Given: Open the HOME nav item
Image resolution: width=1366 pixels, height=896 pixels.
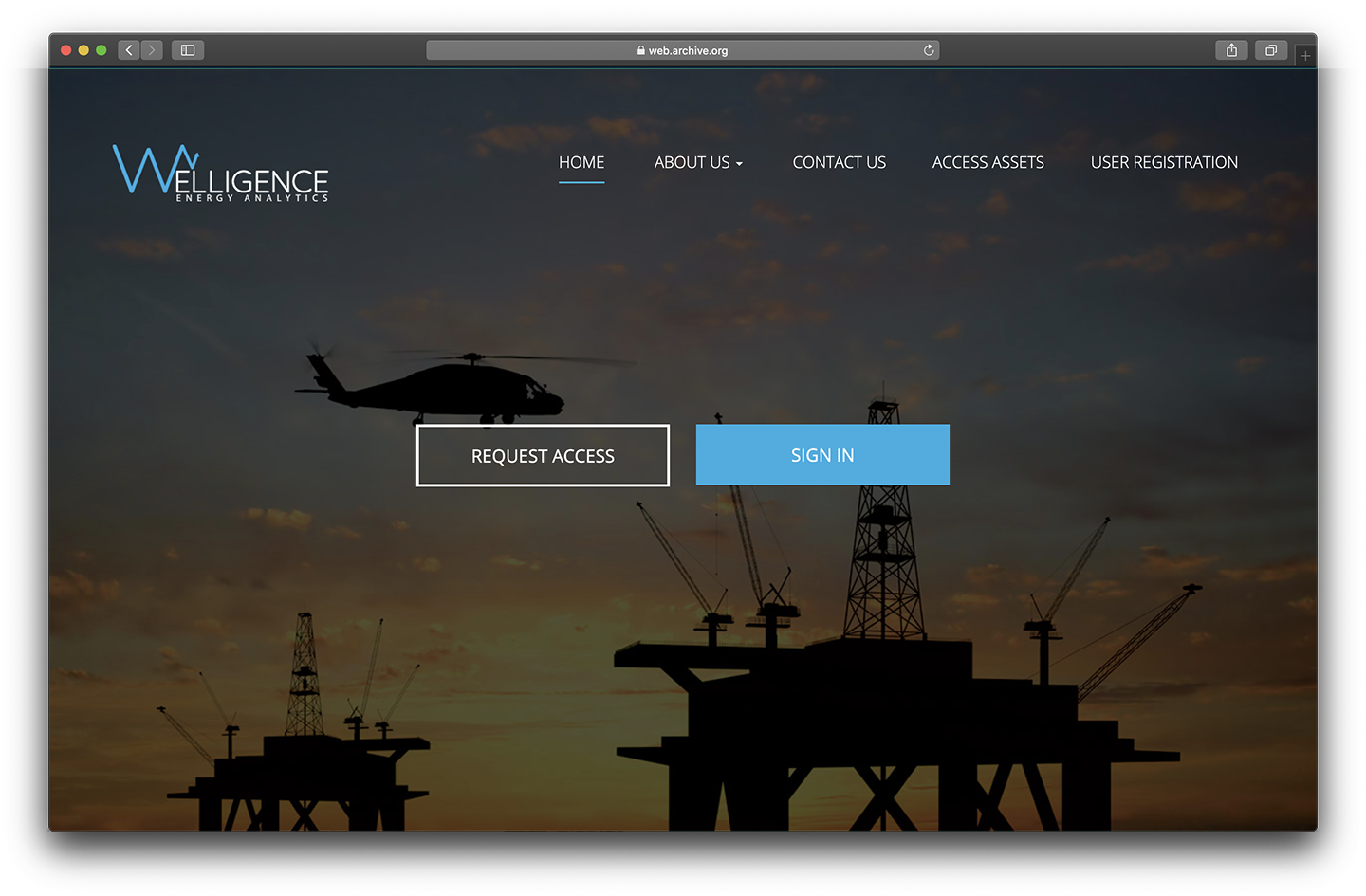Looking at the screenshot, I should (581, 162).
